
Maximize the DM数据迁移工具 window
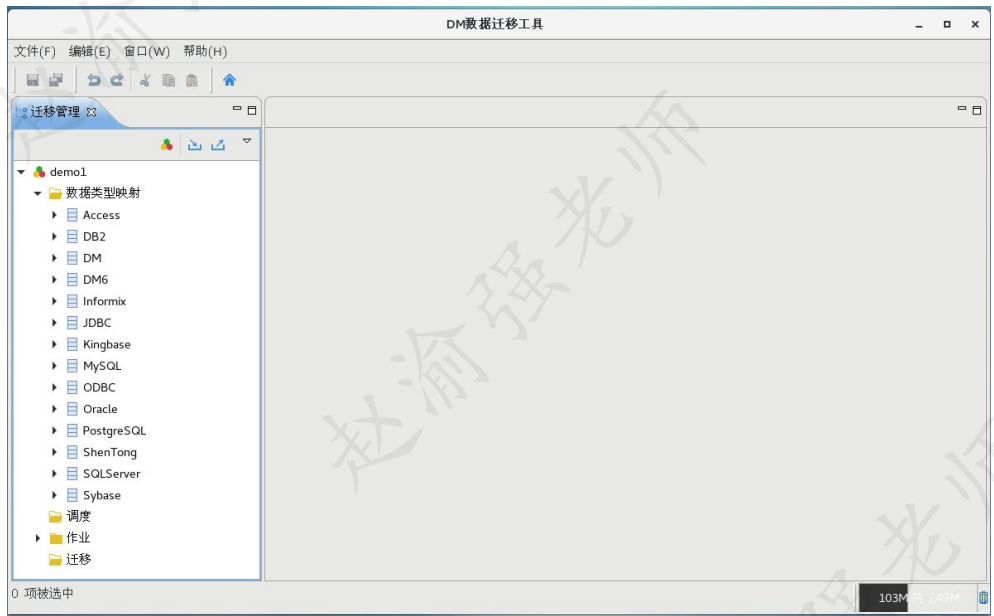click(x=947, y=24)
